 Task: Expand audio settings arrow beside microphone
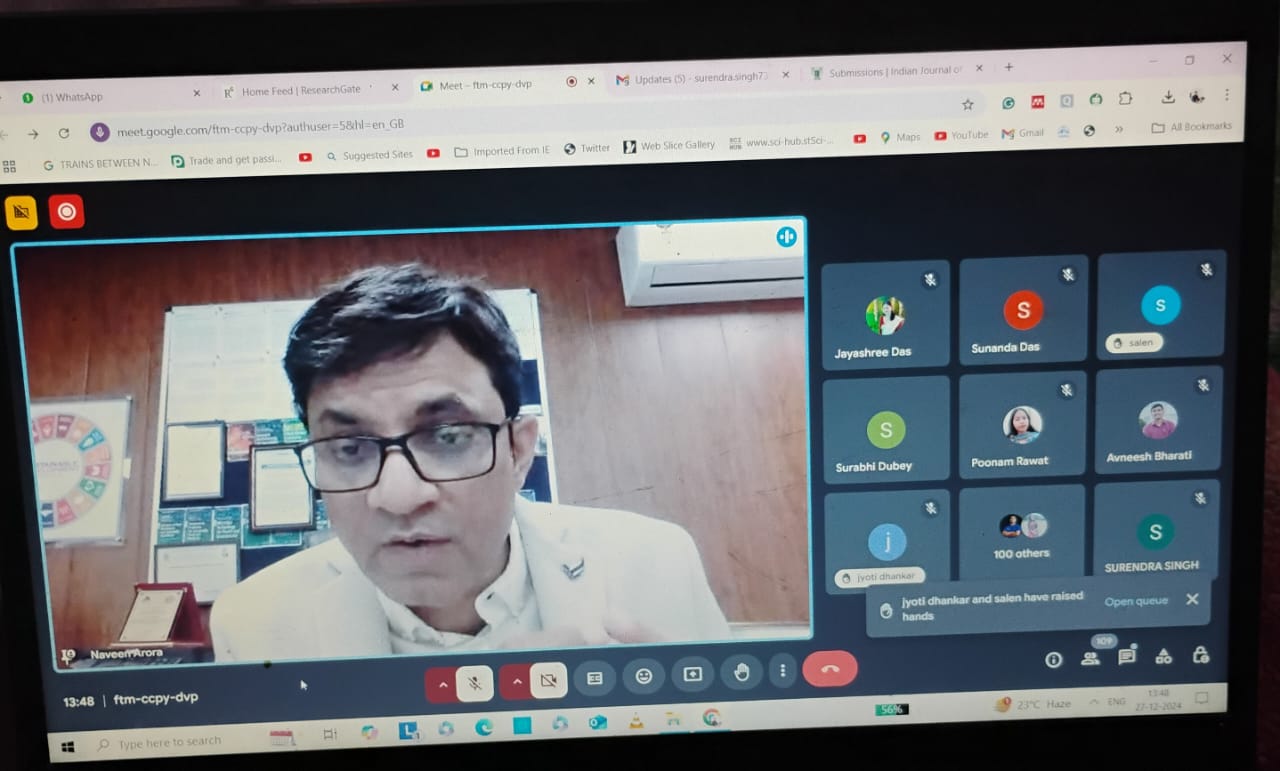[441, 685]
